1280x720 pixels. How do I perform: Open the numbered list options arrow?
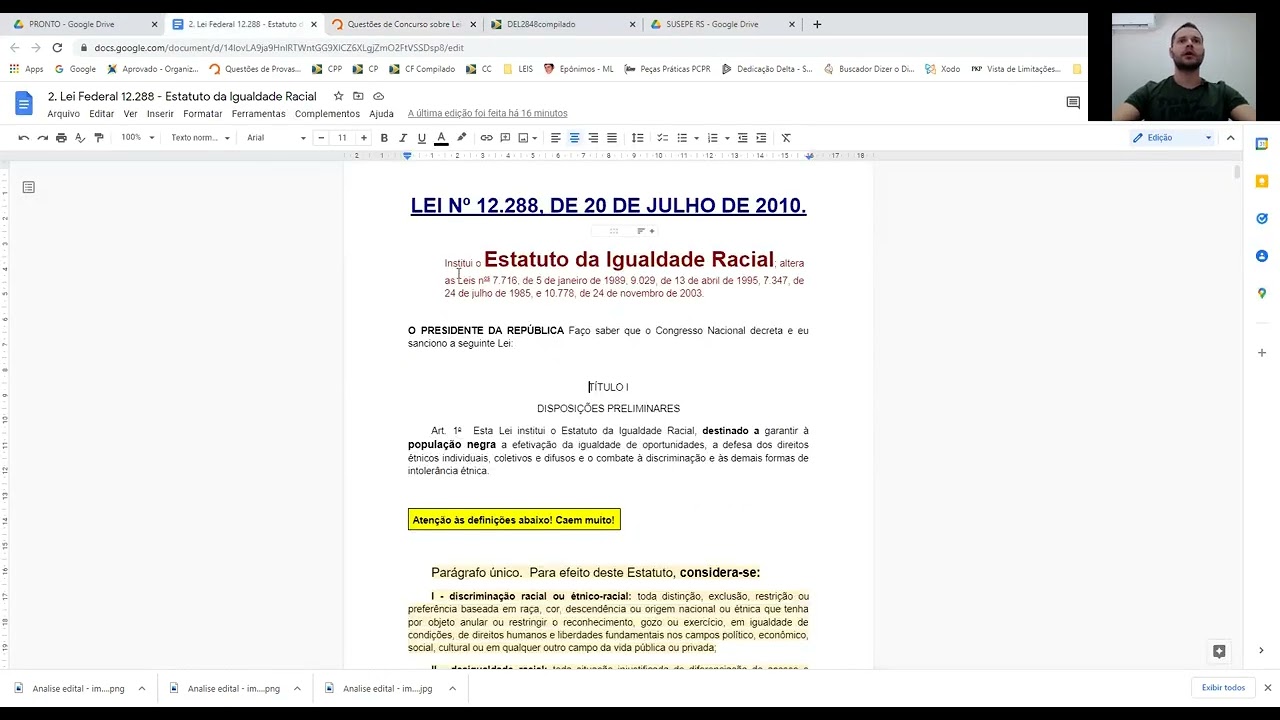727,138
